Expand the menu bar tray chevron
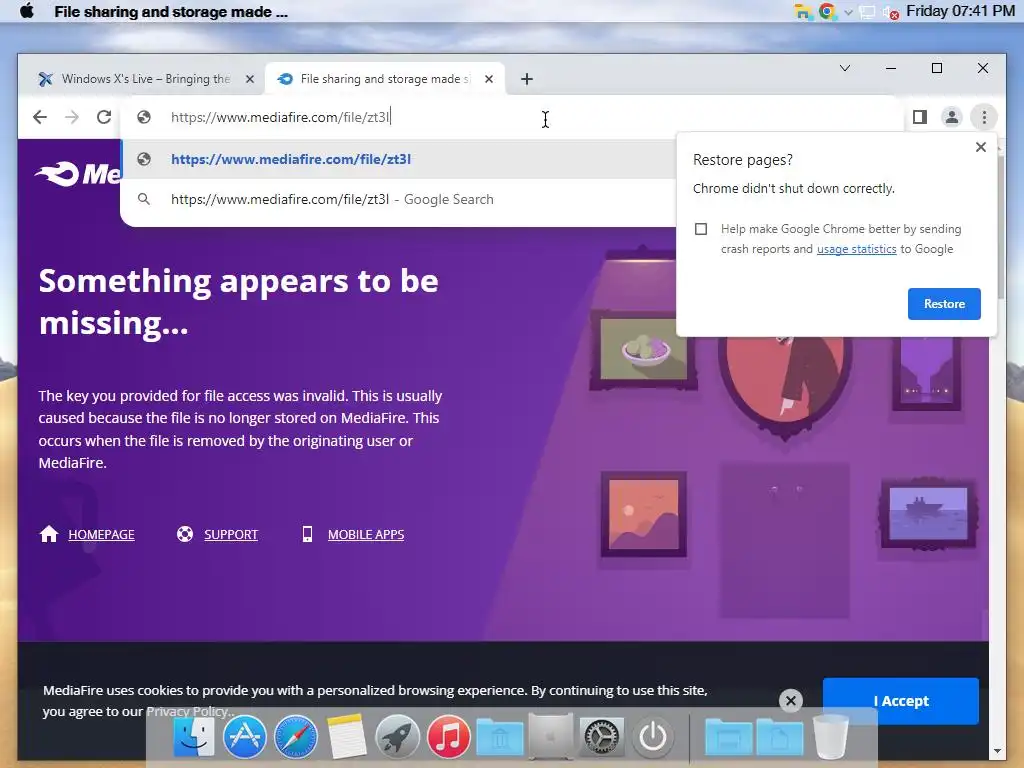Screen dimensions: 1024x768 (x=848, y=12)
